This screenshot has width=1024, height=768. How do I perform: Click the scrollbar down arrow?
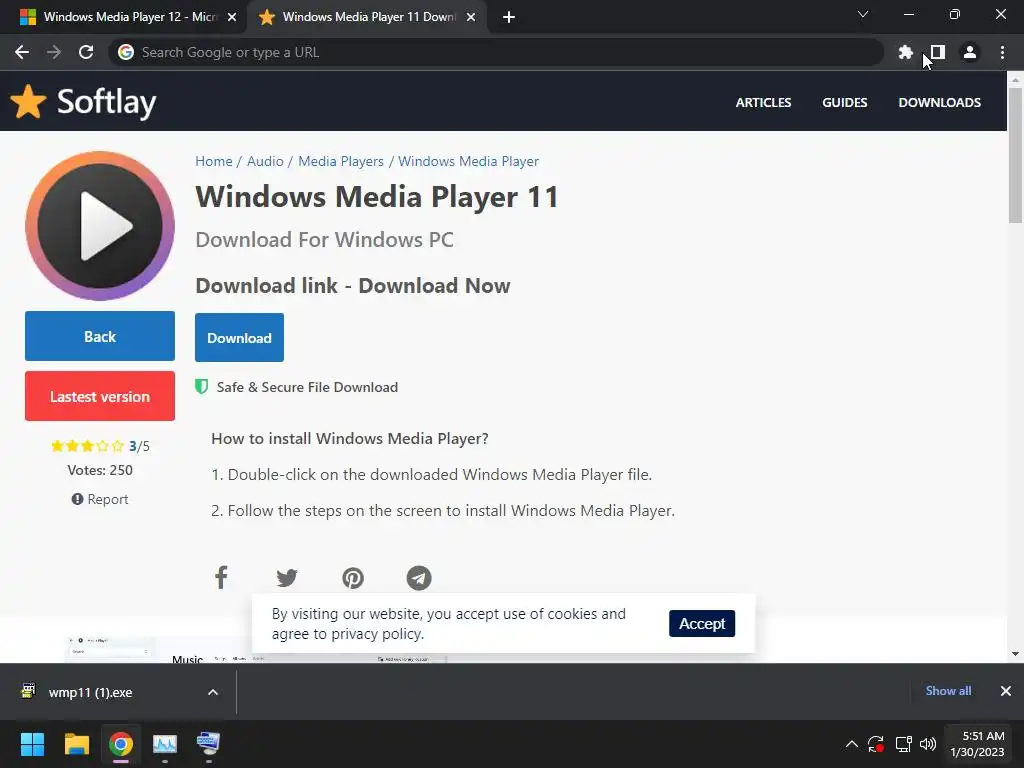[x=1015, y=654]
